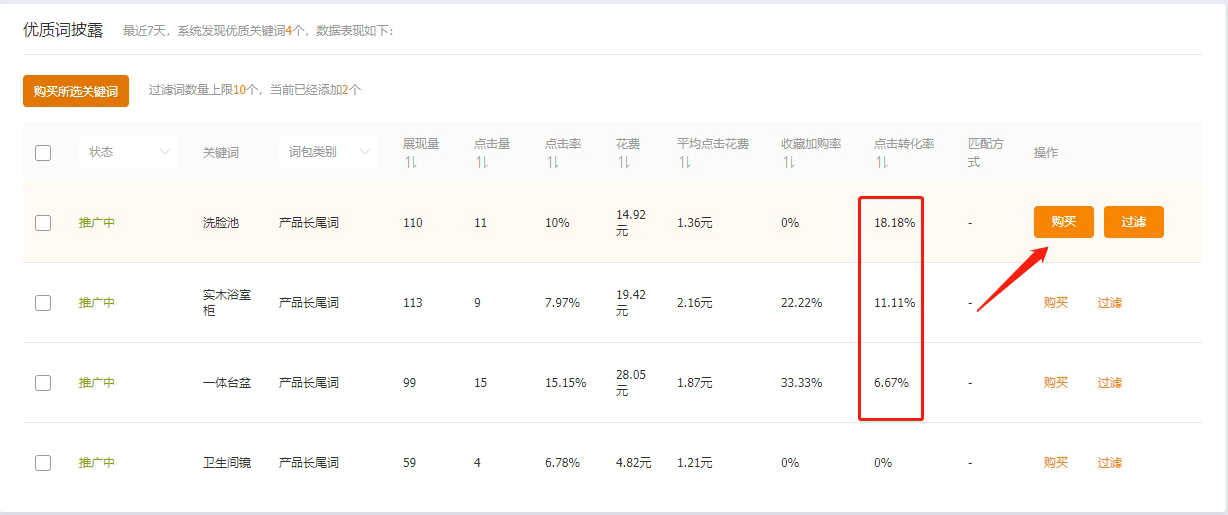This screenshot has height=515, width=1228.
Task: Sort by 点击转化率 using its sort icon
Action: (x=881, y=162)
